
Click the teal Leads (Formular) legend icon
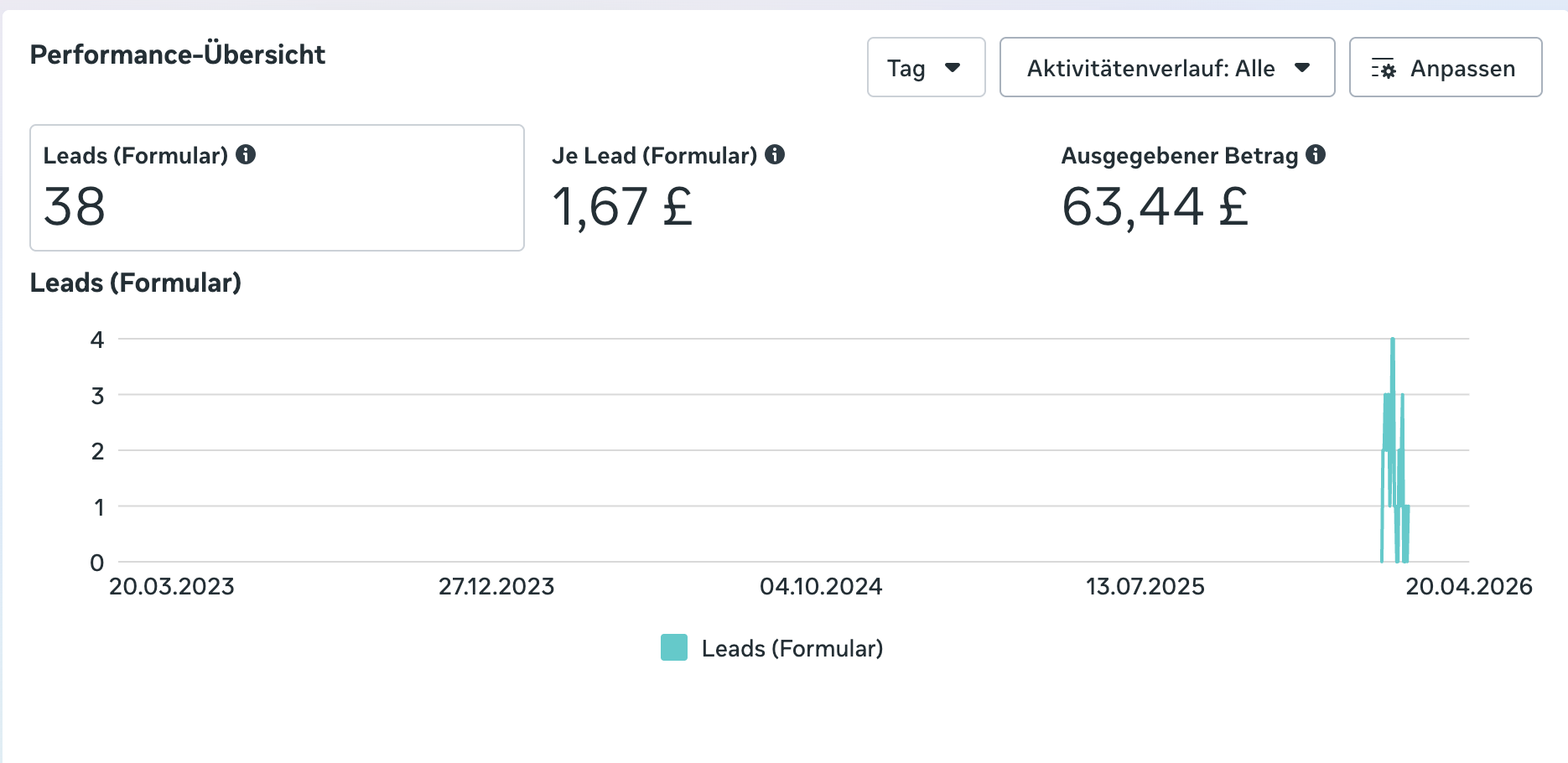(673, 647)
